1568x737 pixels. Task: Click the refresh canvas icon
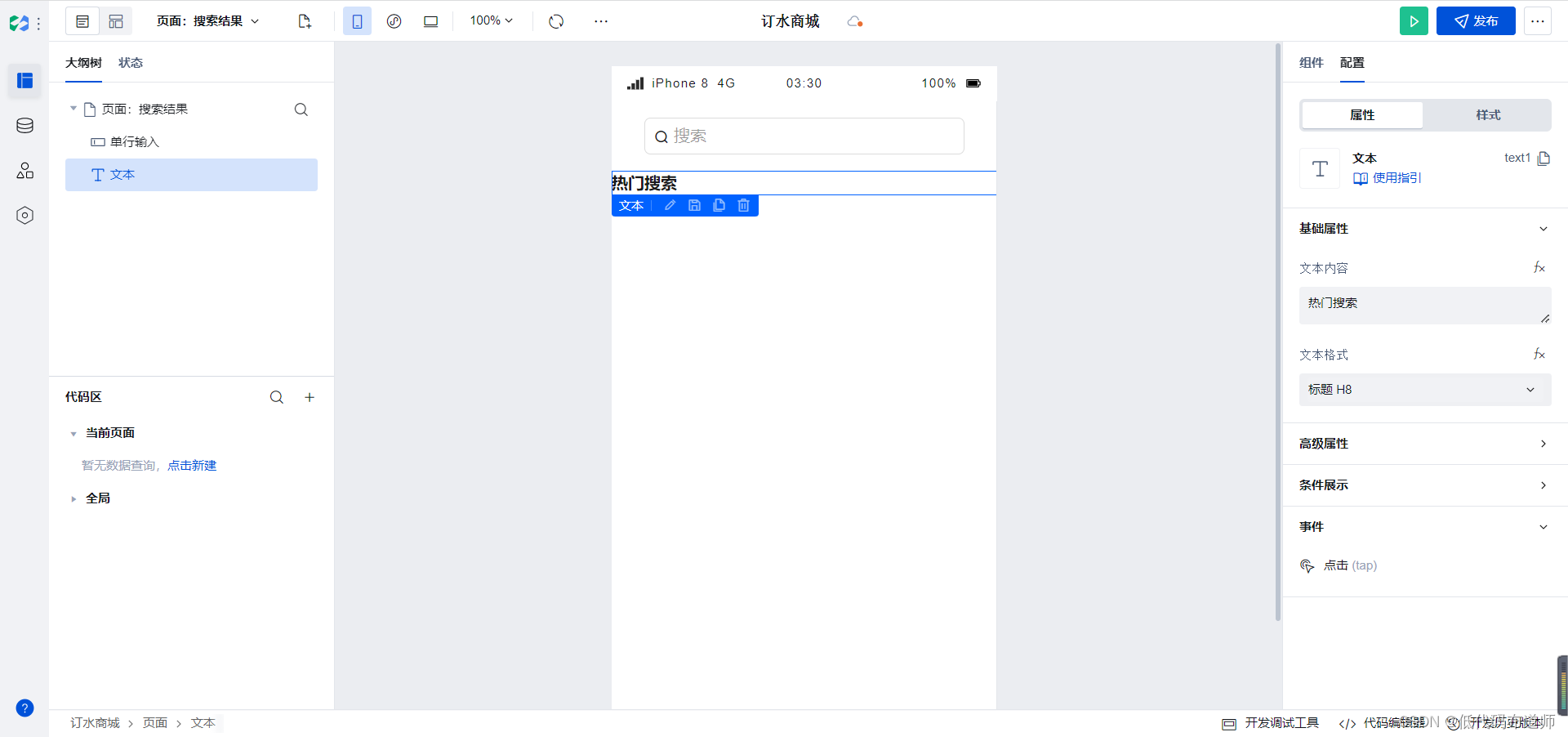click(x=556, y=21)
